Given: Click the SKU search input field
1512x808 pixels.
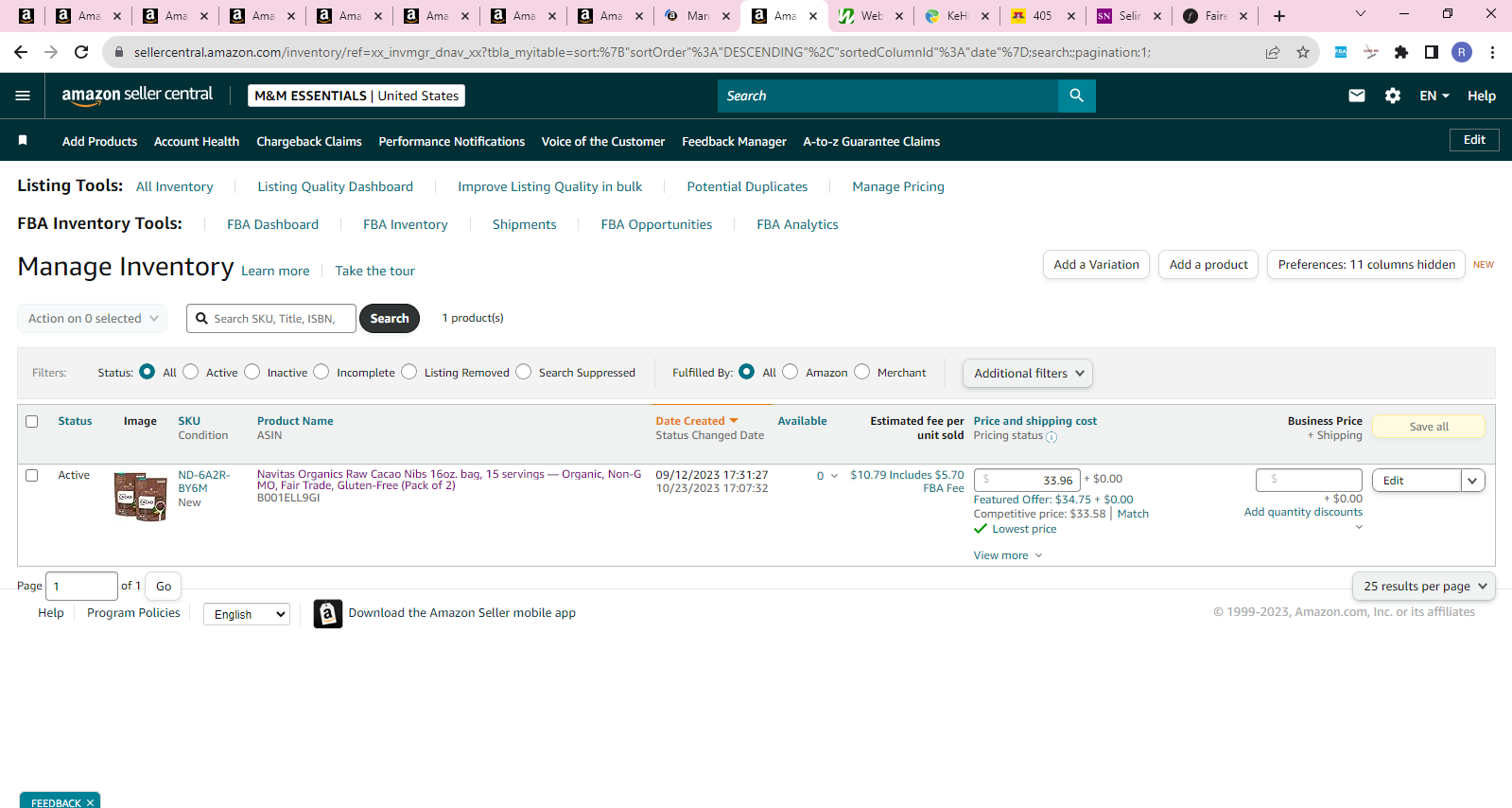Looking at the screenshot, I should point(271,319).
